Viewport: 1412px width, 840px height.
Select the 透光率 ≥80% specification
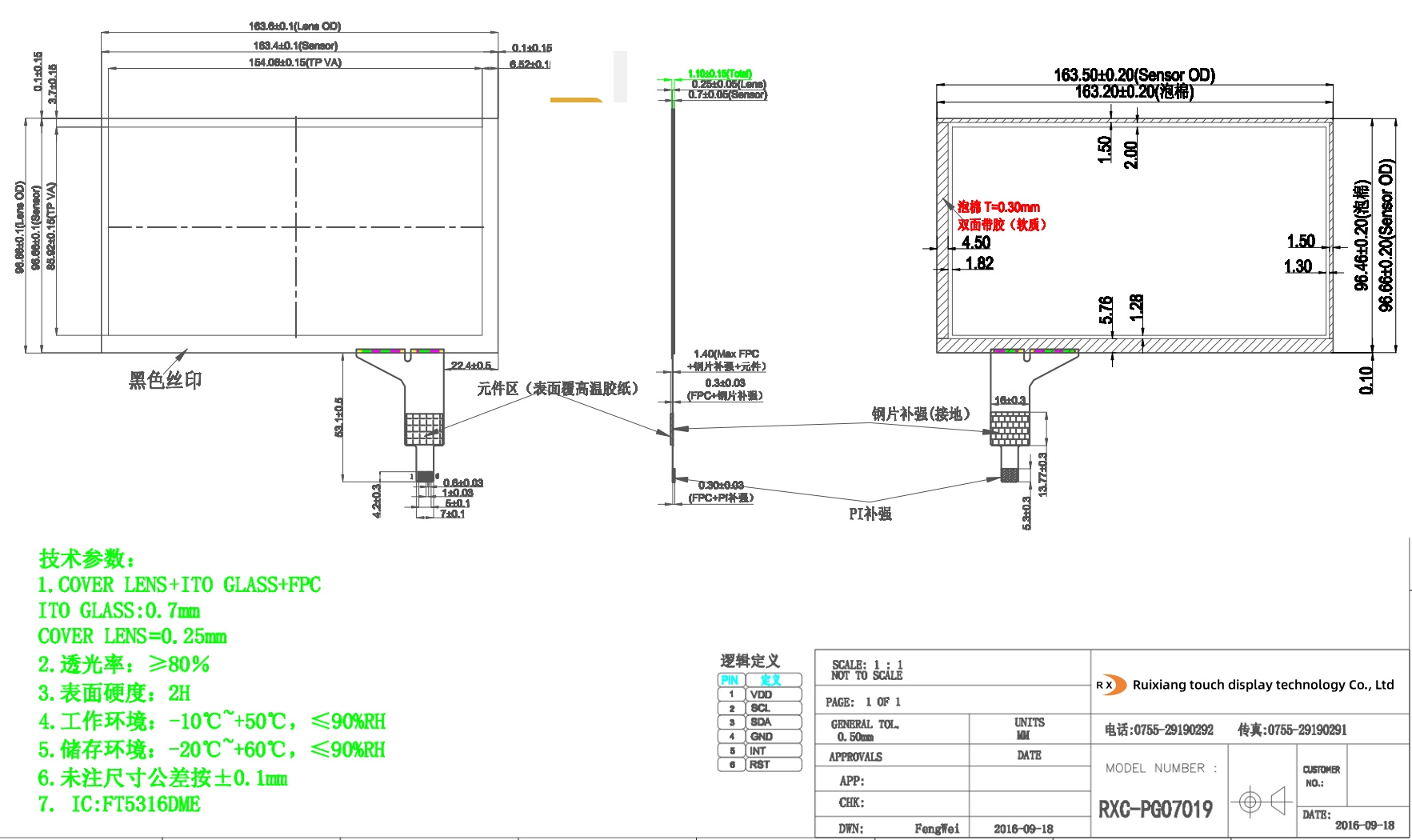click(x=124, y=665)
